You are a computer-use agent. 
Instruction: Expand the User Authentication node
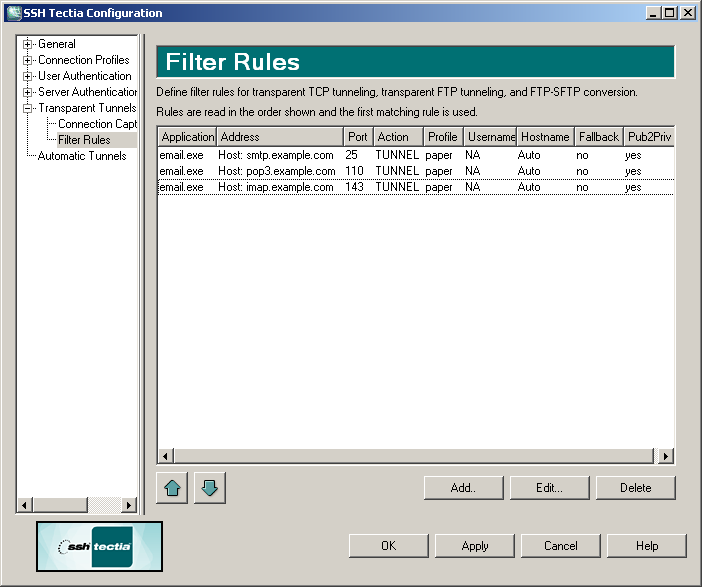click(x=27, y=76)
